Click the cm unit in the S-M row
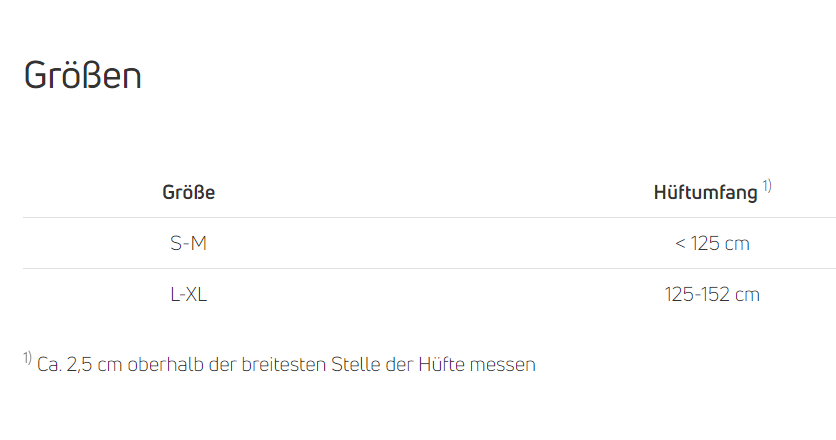 point(737,243)
